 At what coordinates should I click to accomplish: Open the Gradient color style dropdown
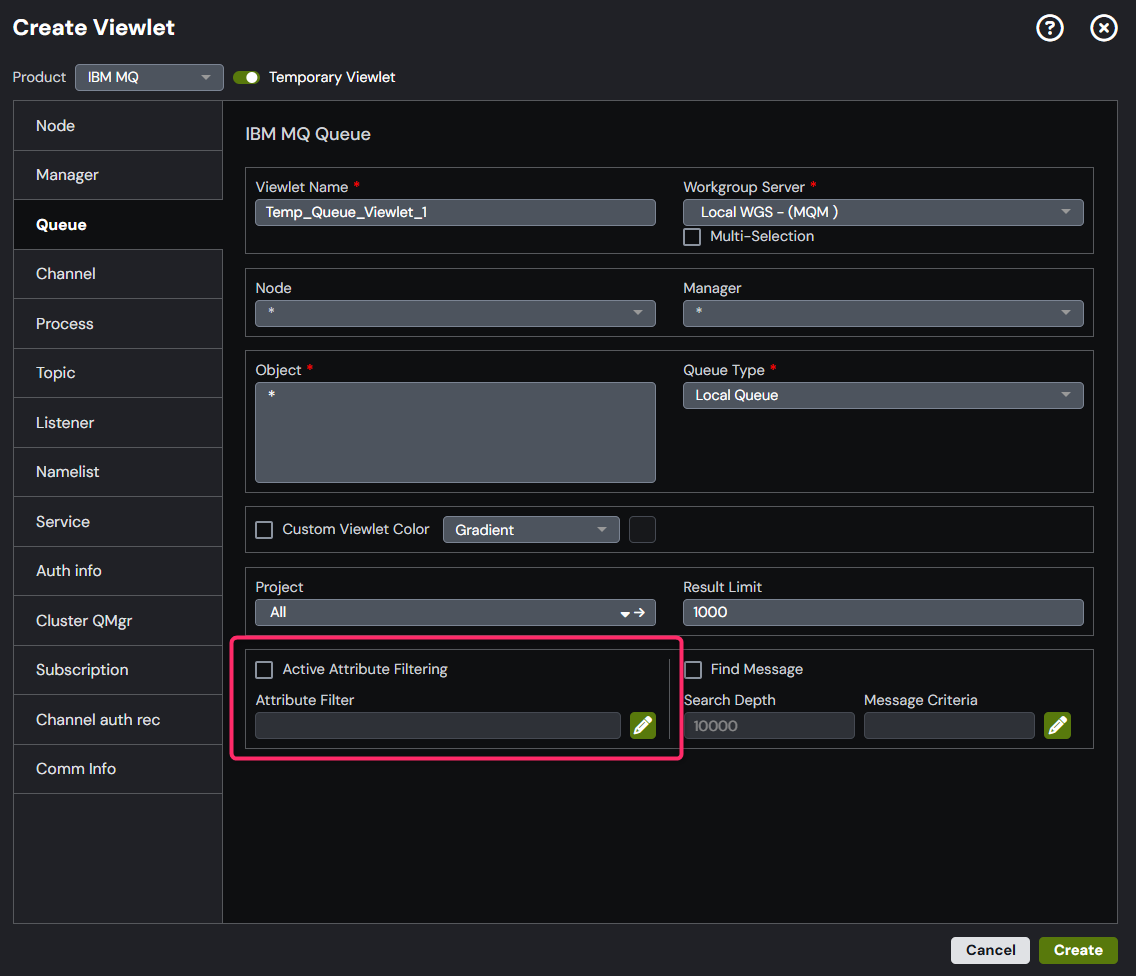pos(531,530)
